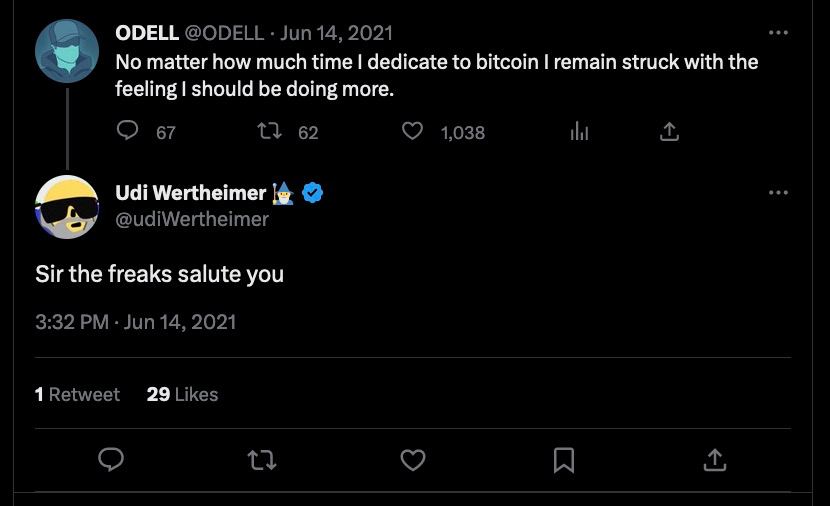Open Udi Wertheimer display name link
830x506 pixels.
click(x=191, y=193)
